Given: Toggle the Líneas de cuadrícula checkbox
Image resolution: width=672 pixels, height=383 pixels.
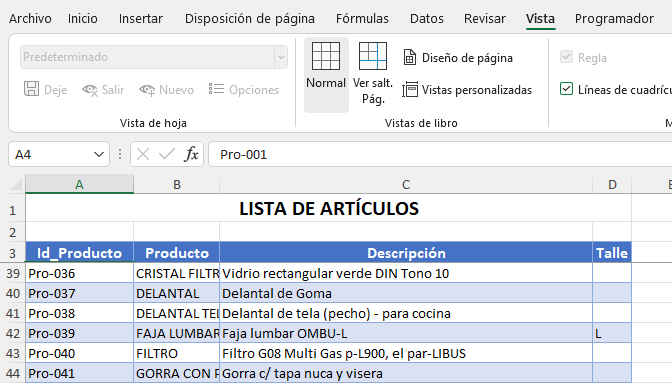Looking at the screenshot, I should coord(566,89).
